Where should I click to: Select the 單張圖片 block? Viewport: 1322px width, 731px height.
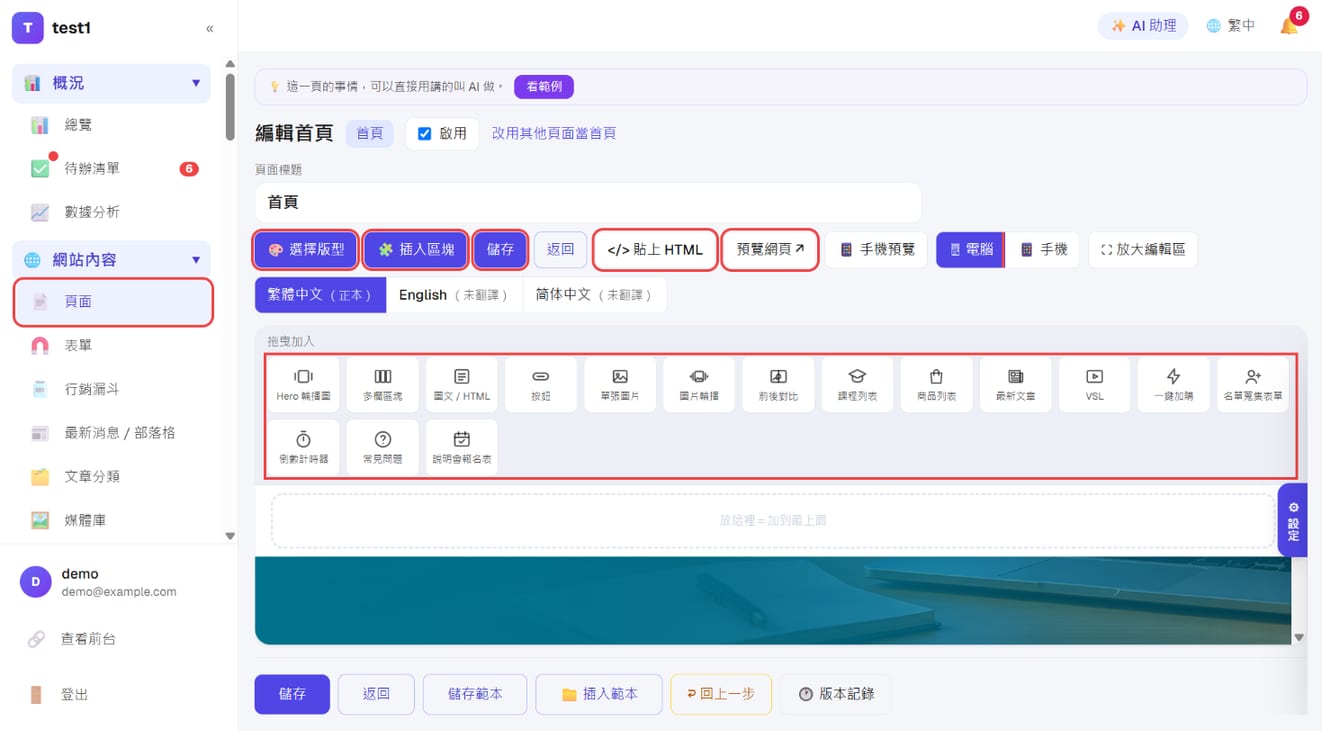[620, 385]
